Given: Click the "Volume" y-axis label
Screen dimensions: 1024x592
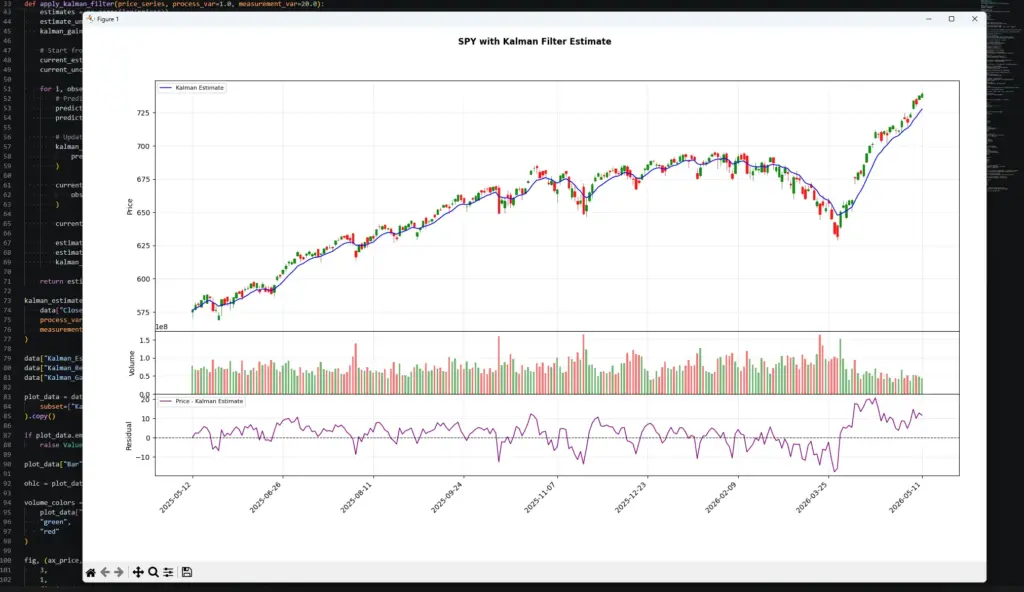Looking at the screenshot, I should [131, 363].
